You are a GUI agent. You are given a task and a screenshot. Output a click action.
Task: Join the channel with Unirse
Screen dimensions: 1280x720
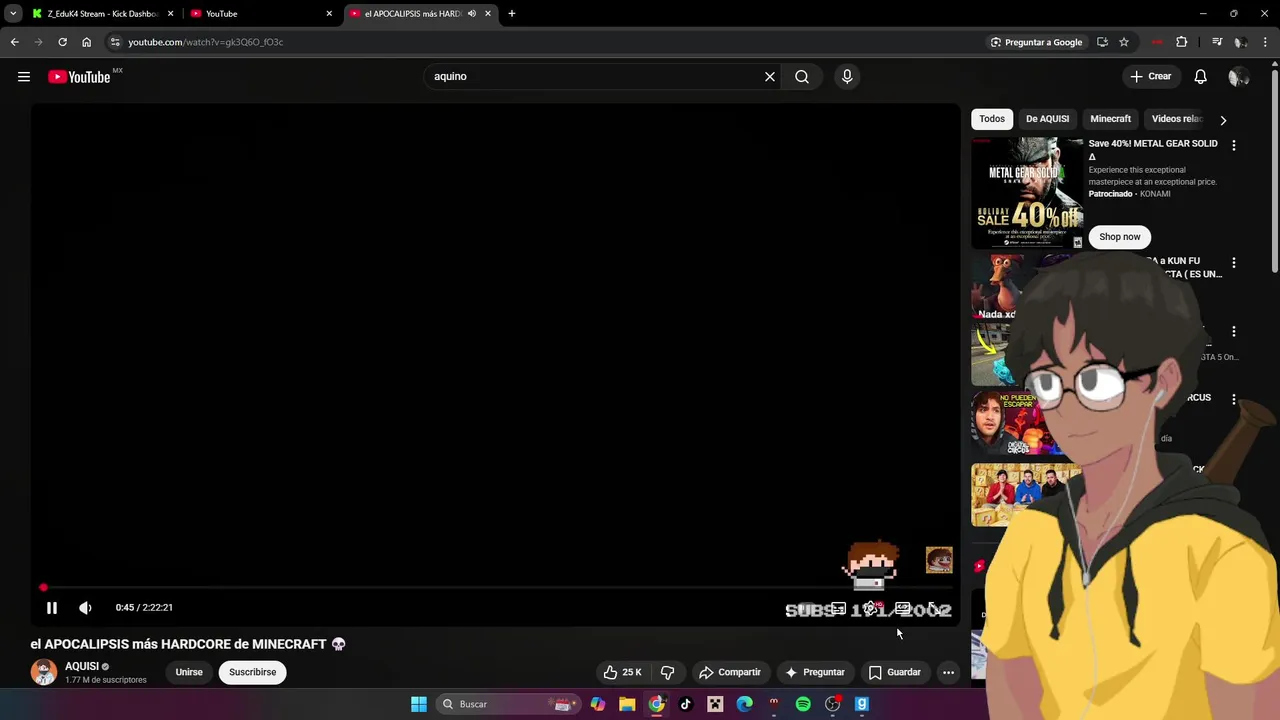click(x=189, y=672)
